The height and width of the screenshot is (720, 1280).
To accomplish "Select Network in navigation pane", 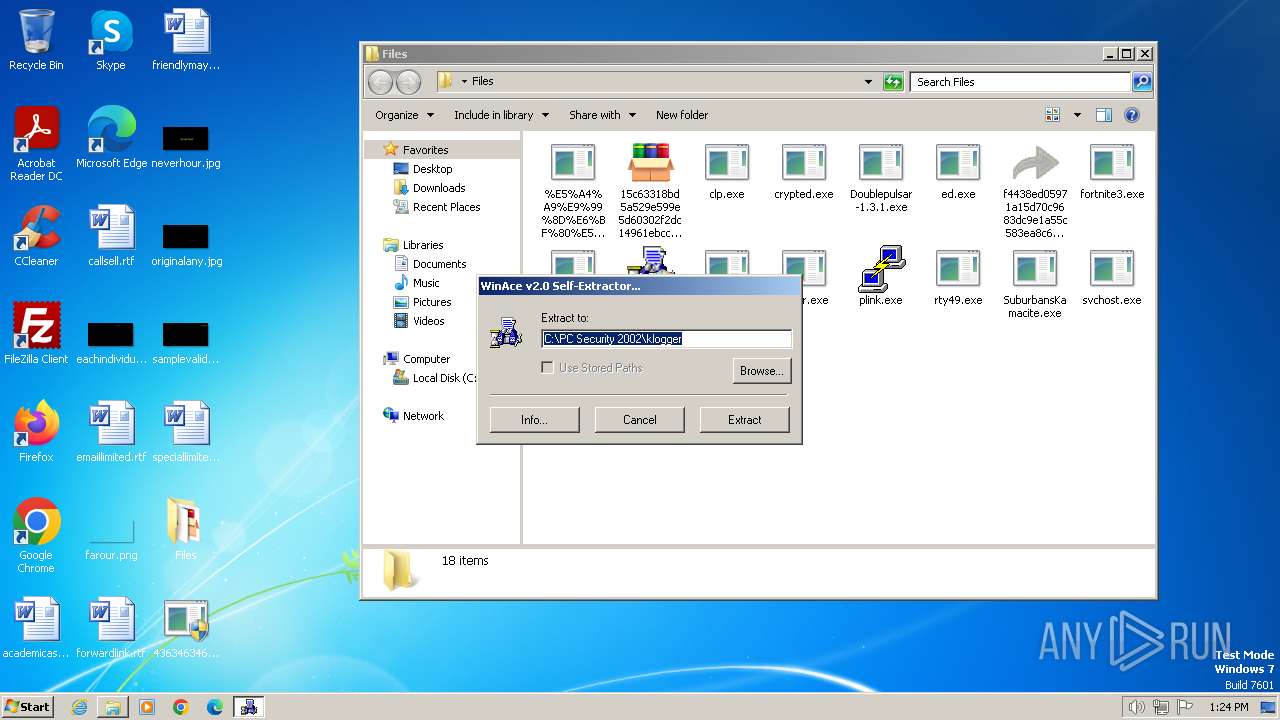I will 423,416.
